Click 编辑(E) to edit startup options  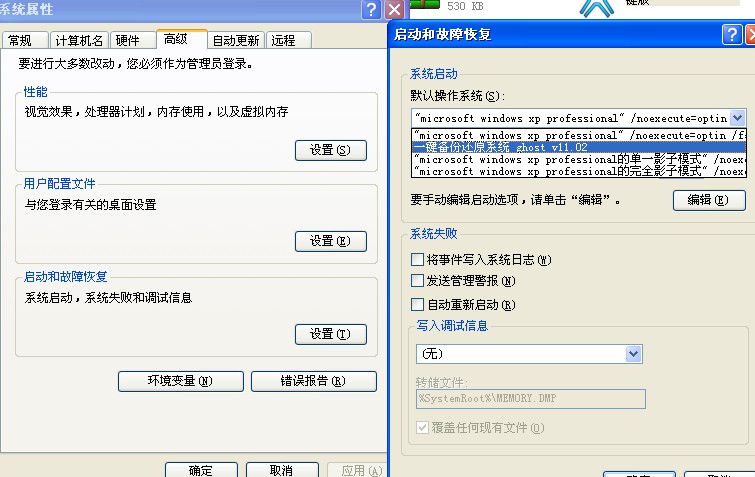click(x=709, y=200)
